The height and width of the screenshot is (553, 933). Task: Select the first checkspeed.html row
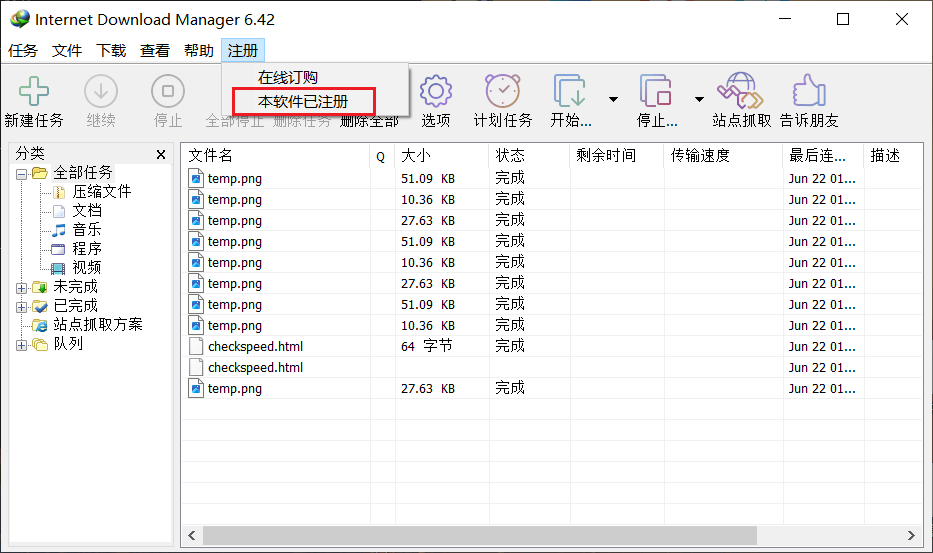pyautogui.click(x=255, y=347)
